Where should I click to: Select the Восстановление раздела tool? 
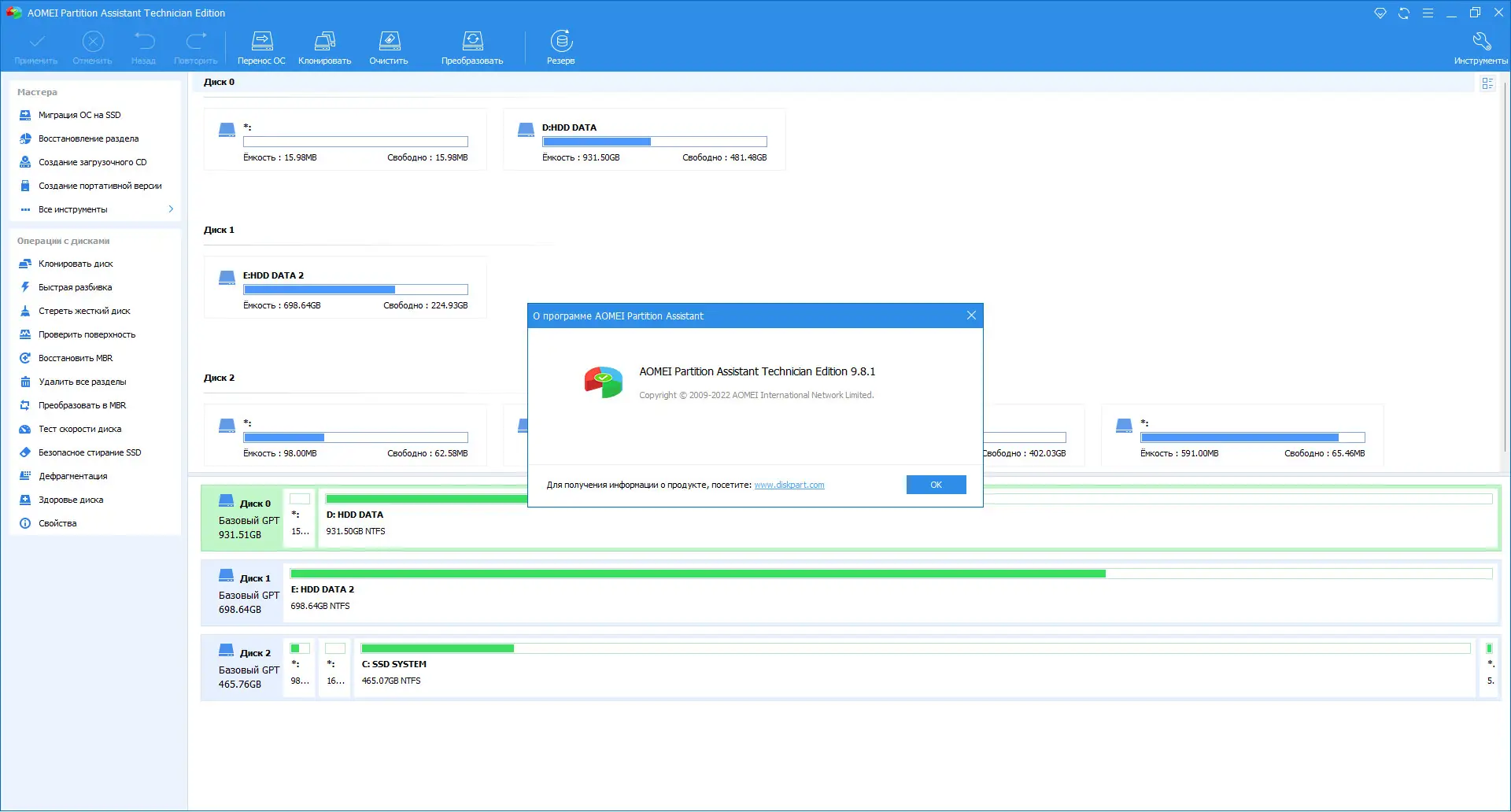tap(89, 138)
